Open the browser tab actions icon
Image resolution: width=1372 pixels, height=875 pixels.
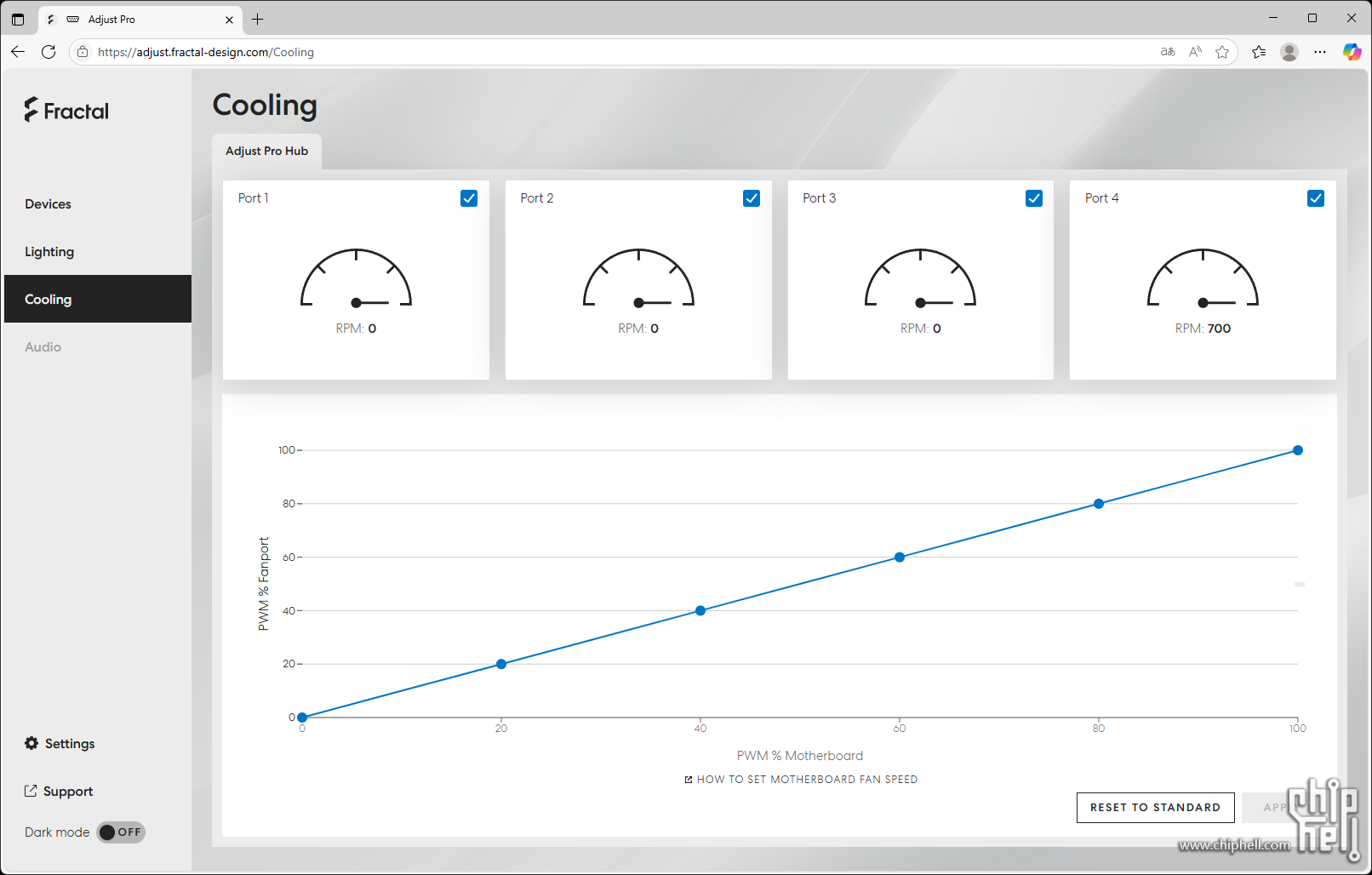18,19
